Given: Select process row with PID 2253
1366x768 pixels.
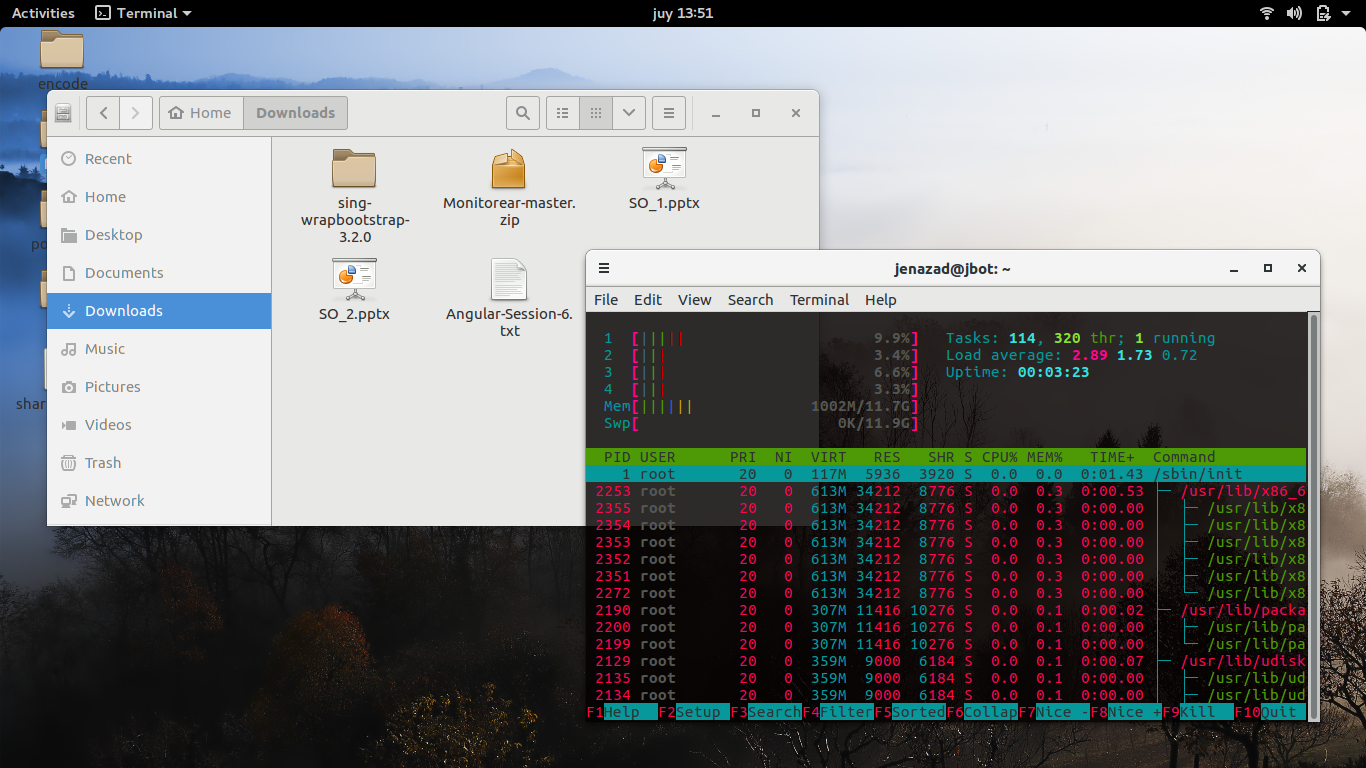Looking at the screenshot, I should tap(946, 491).
